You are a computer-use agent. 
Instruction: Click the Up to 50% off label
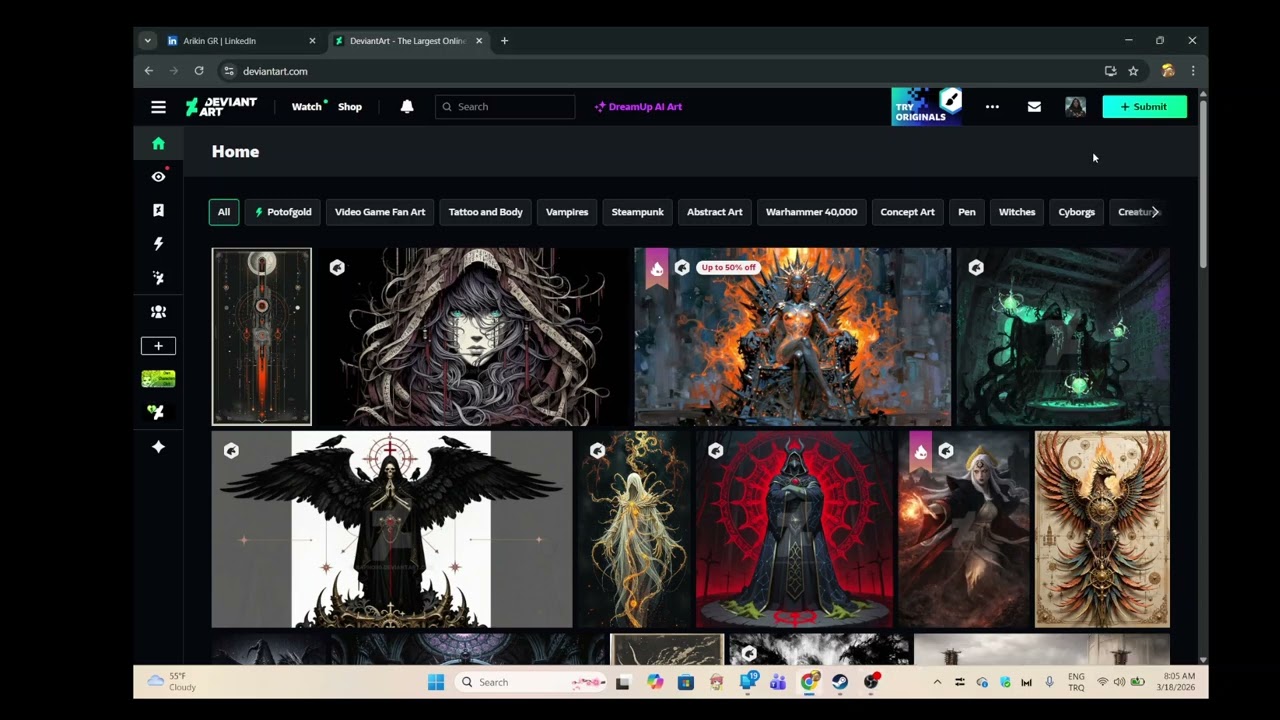[x=728, y=268]
